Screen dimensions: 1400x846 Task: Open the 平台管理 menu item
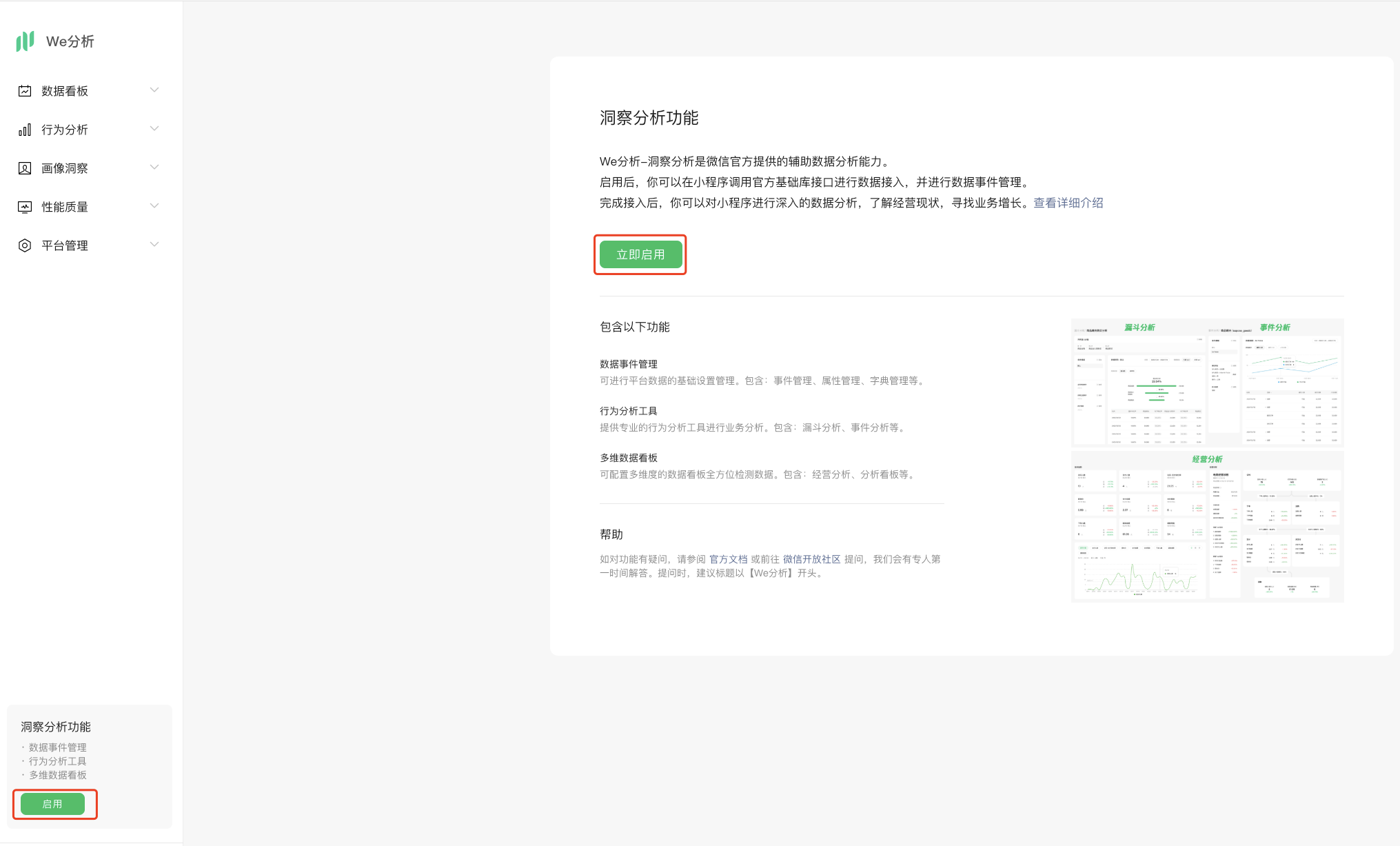[x=90, y=245]
